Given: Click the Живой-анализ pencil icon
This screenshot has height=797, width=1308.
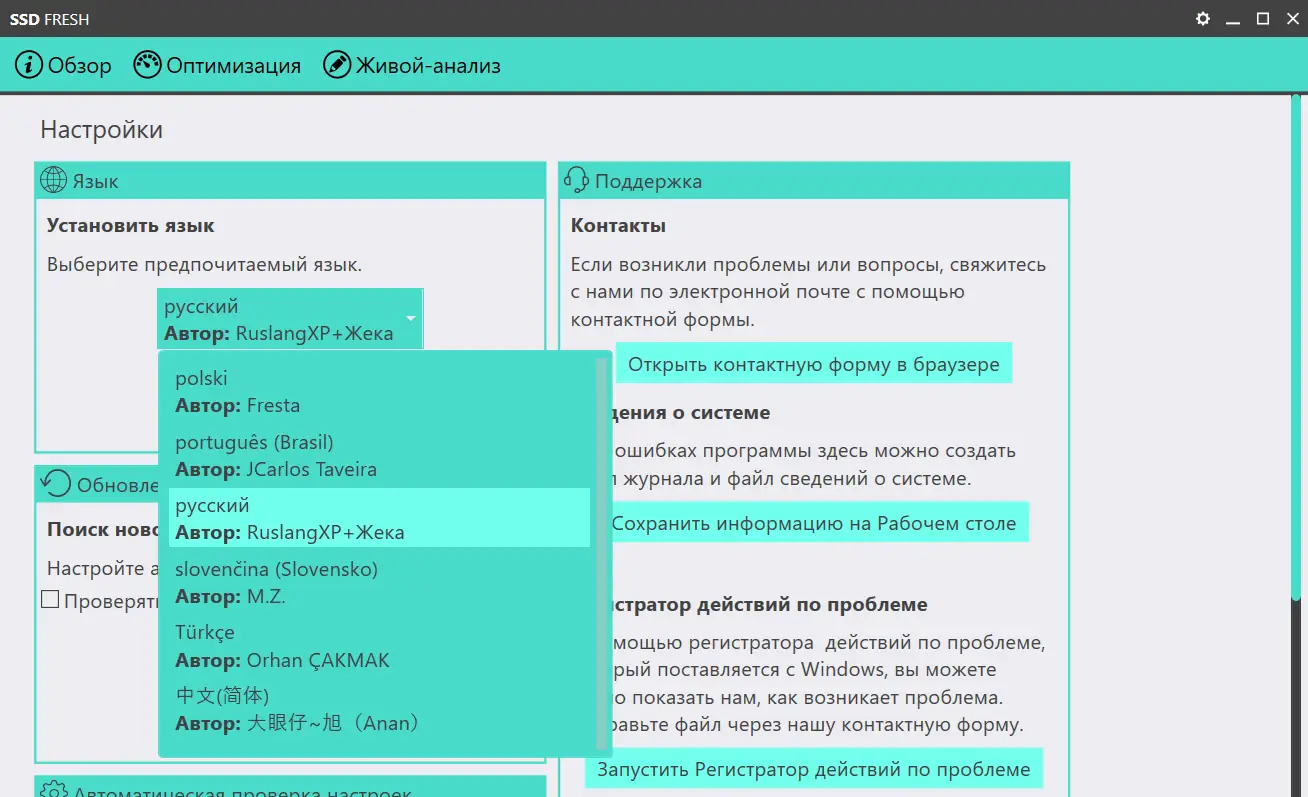Looking at the screenshot, I should [x=337, y=64].
